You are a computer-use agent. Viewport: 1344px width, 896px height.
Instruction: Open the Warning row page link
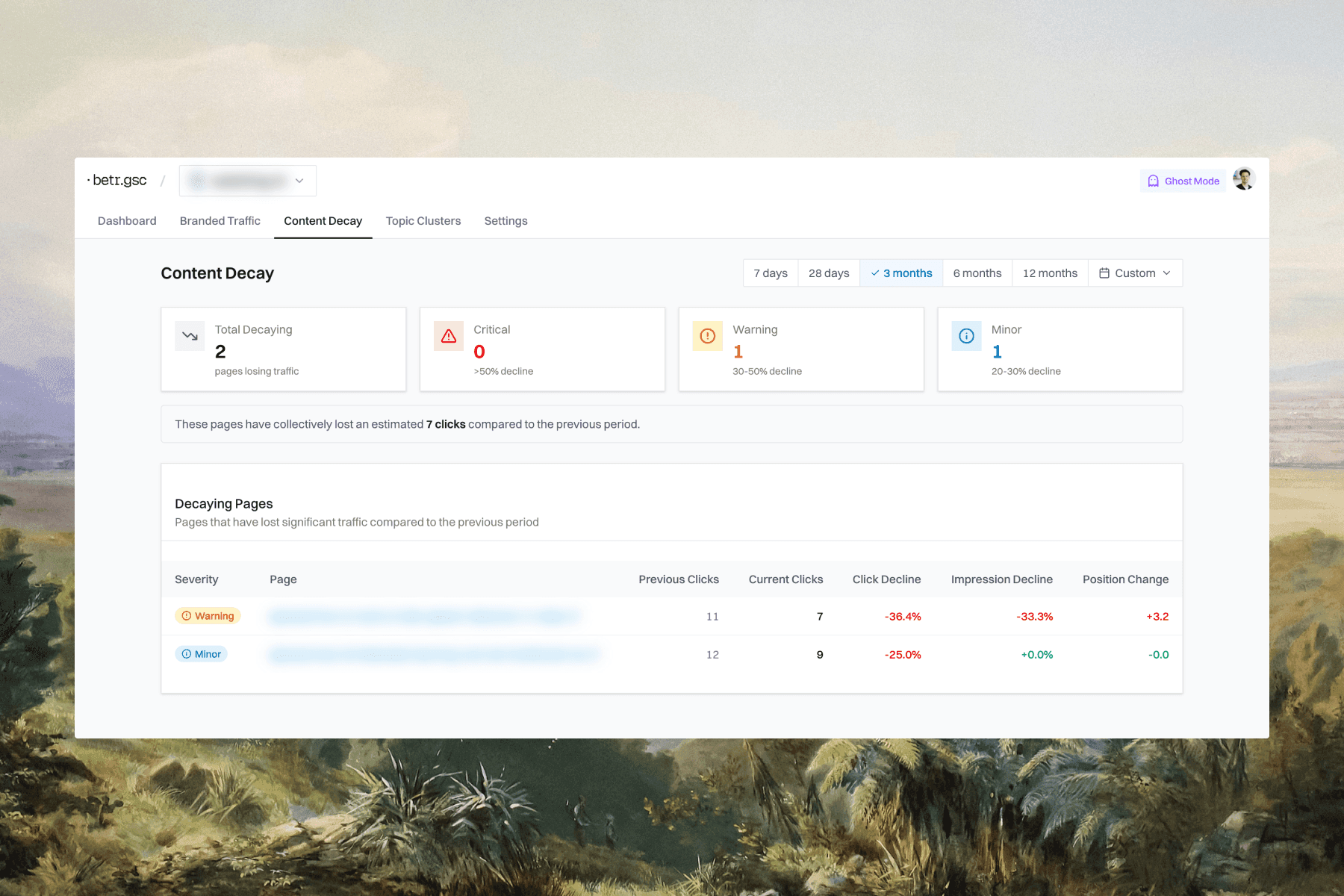tap(423, 616)
